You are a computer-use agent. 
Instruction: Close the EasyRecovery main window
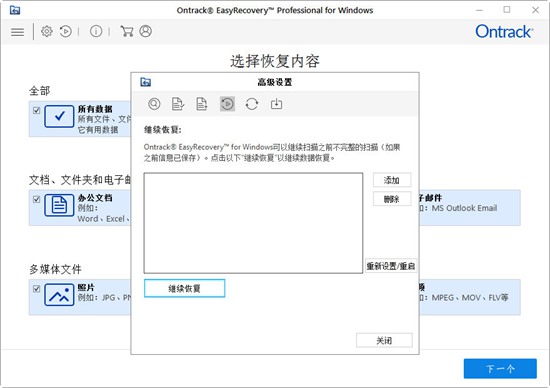(535, 10)
